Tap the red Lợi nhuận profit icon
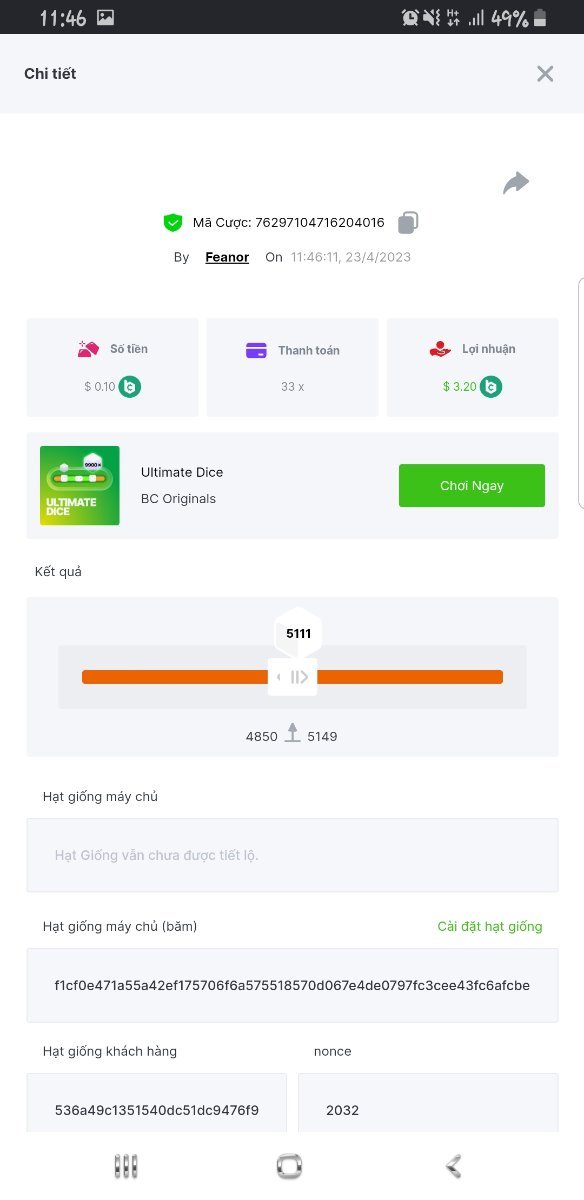Viewport: 584px width, 1200px height. [x=440, y=349]
